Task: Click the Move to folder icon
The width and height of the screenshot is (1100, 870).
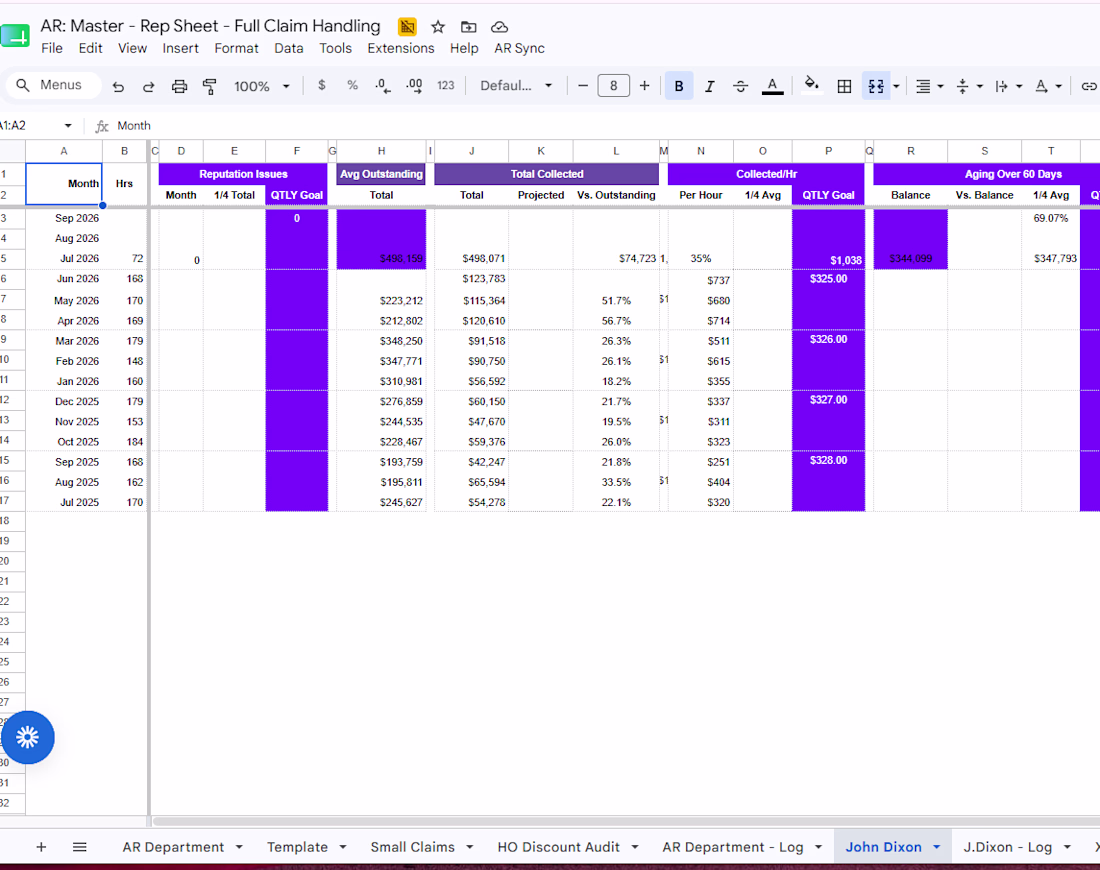Action: pos(469,27)
